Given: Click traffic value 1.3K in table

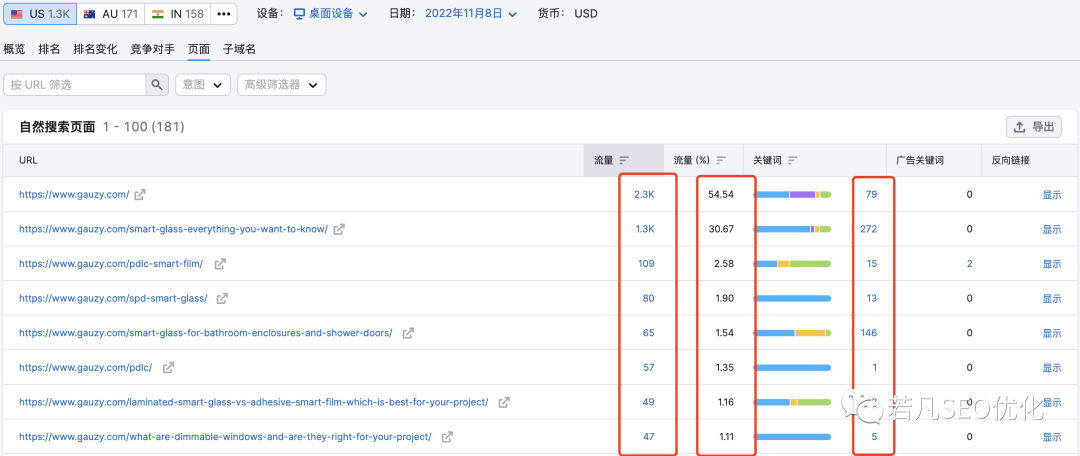Looking at the screenshot, I should tap(644, 229).
